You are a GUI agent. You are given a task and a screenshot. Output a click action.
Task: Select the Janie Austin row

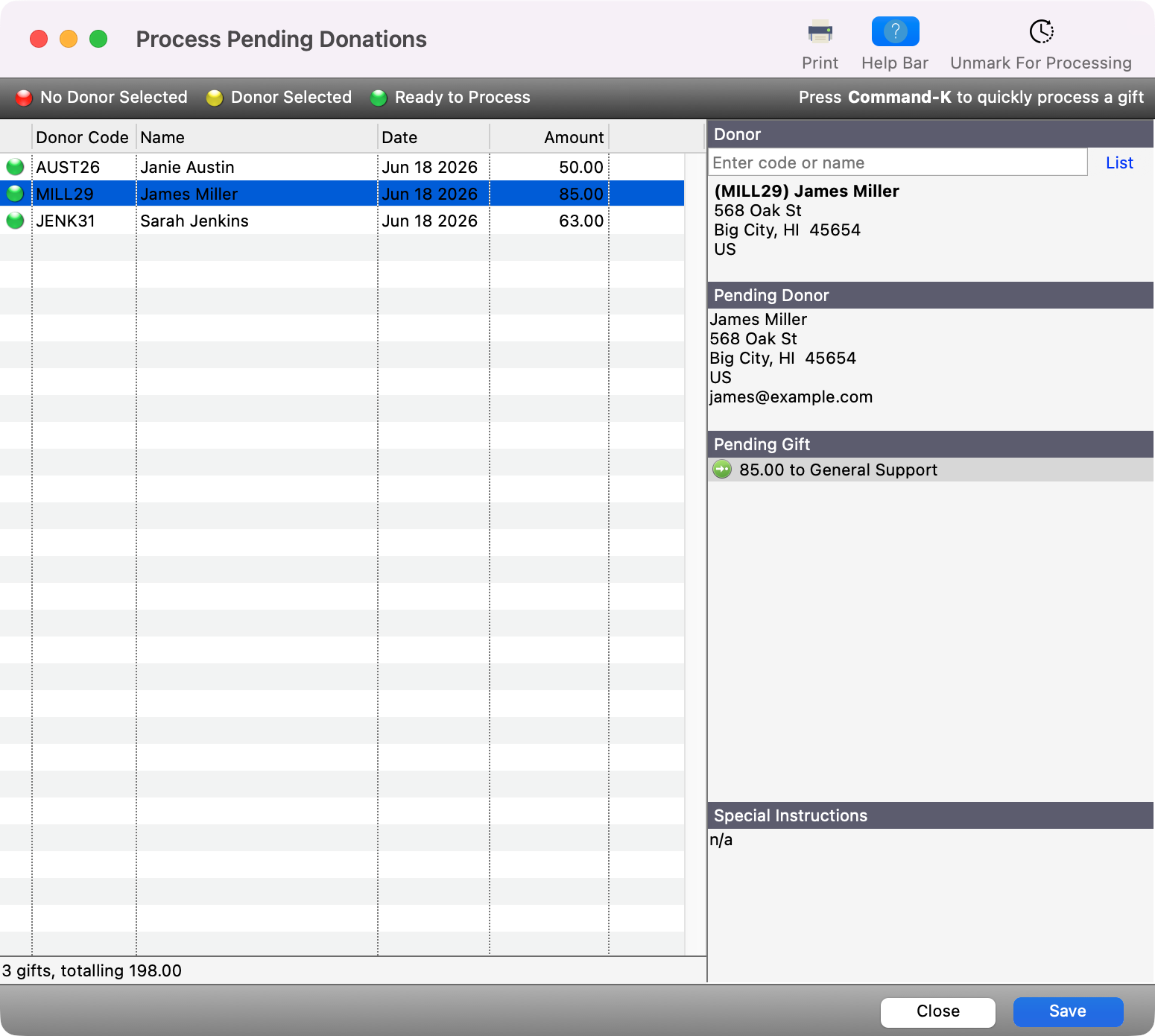pos(342,167)
